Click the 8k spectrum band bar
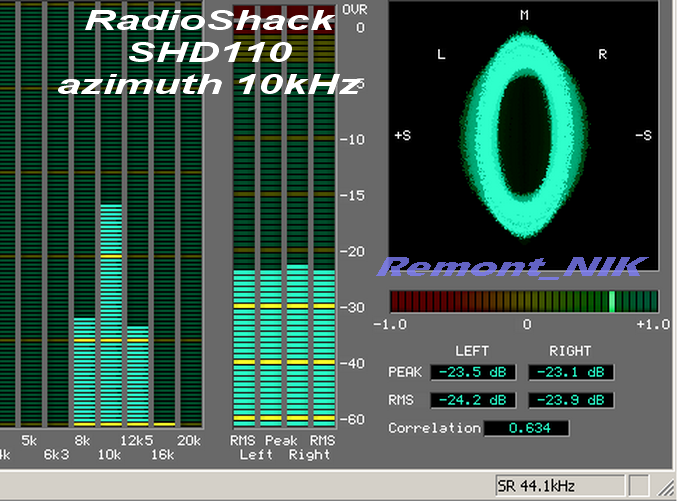Viewport: 678px width, 501px height. pos(85,372)
